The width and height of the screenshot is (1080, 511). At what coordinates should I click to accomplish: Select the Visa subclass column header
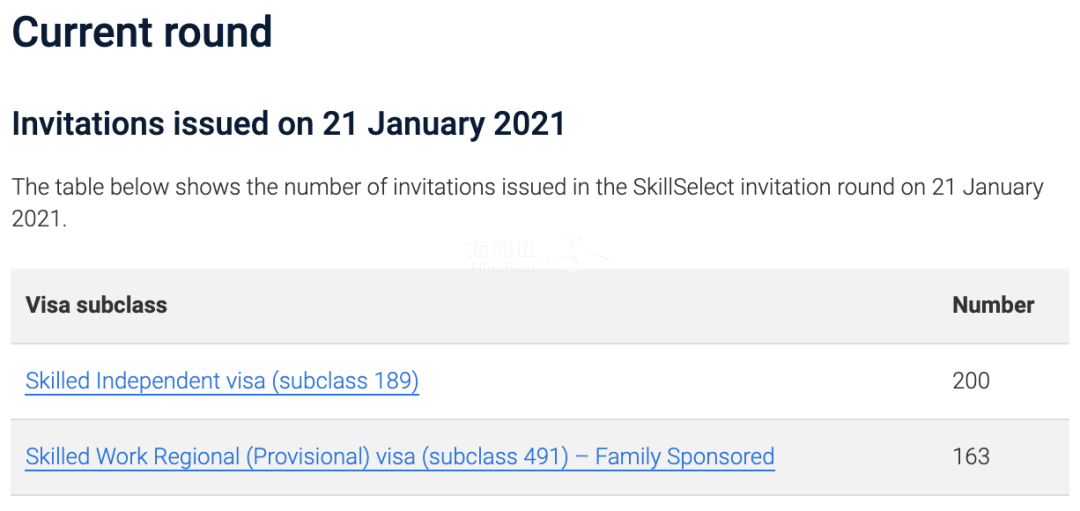point(96,305)
